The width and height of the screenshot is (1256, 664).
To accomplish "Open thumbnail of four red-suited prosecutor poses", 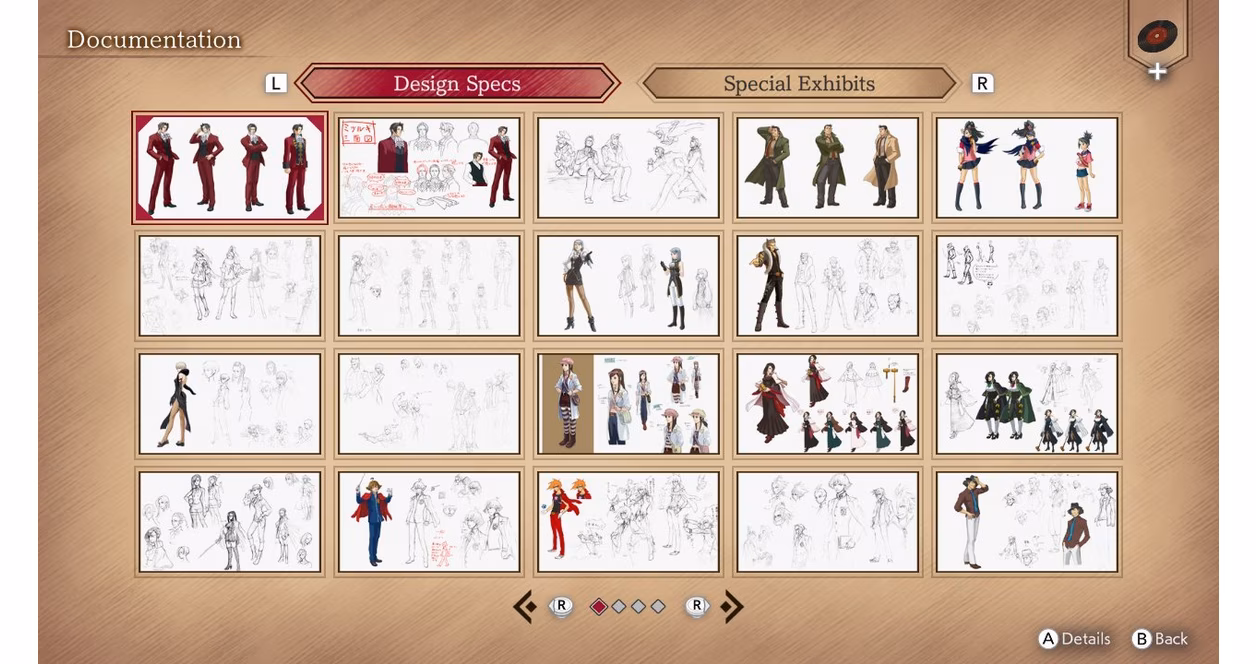I will pos(230,168).
